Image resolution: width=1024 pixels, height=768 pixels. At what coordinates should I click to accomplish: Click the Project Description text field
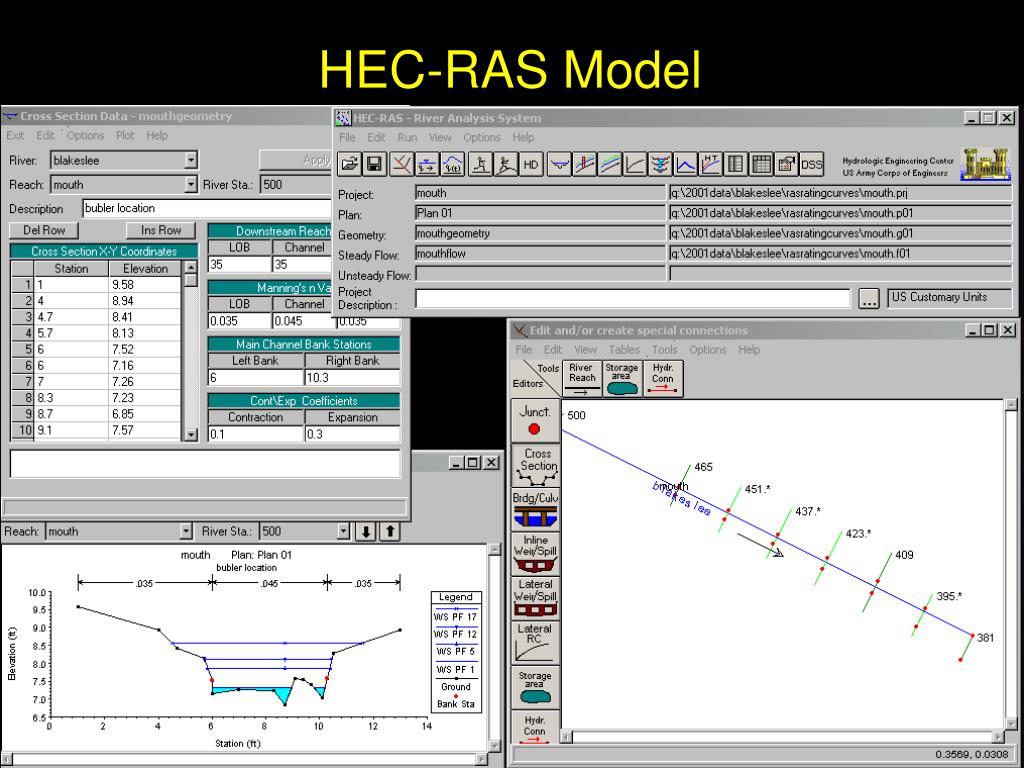632,298
